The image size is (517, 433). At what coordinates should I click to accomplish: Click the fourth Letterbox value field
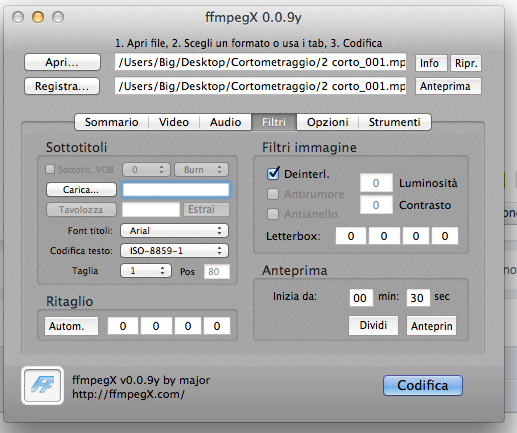pyautogui.click(x=445, y=236)
